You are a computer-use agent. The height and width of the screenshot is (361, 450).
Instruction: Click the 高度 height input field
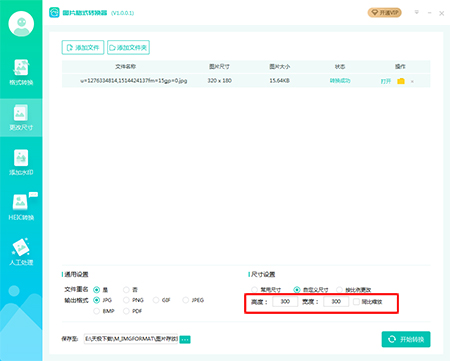[285, 302]
